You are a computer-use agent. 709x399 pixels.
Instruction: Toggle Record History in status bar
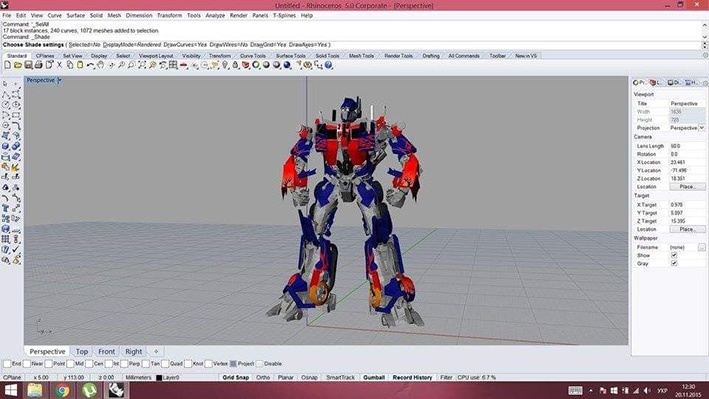click(412, 377)
